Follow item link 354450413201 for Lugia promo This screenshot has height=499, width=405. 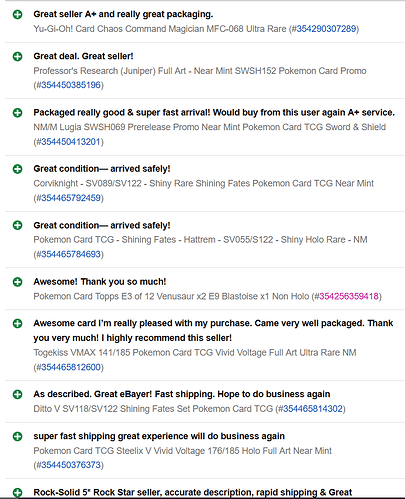point(71,142)
